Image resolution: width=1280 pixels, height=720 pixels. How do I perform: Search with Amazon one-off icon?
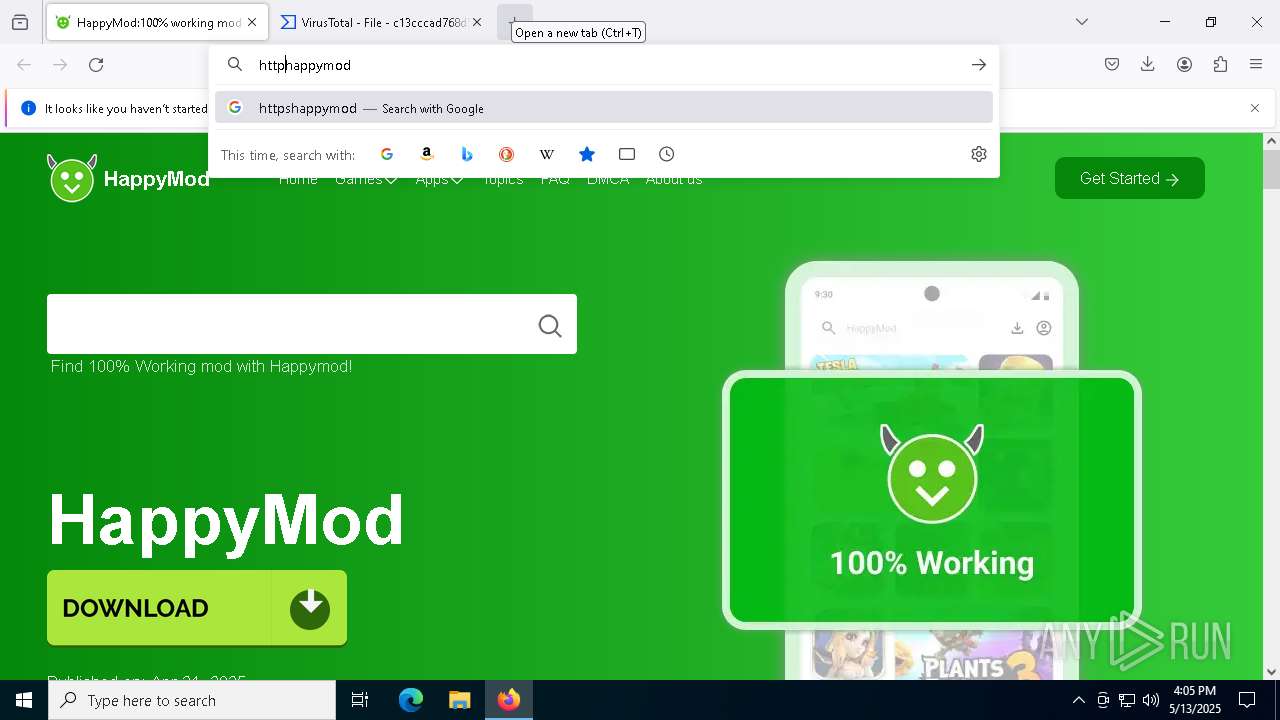(427, 154)
